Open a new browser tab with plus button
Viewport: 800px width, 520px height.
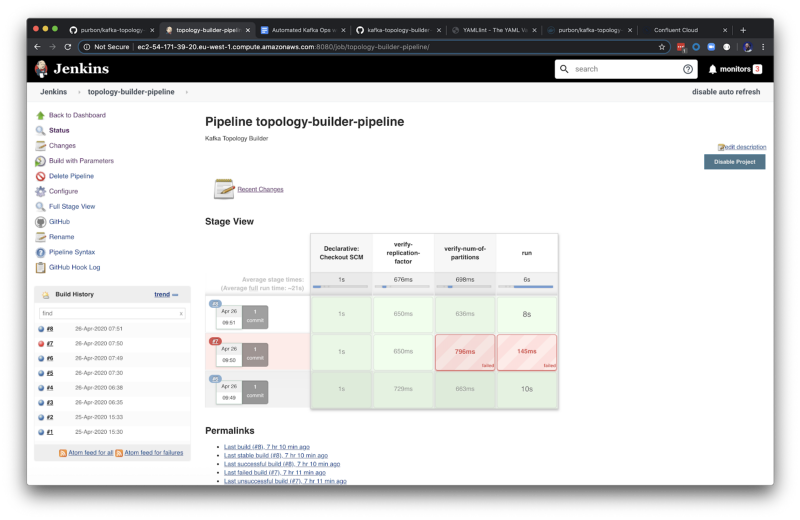pyautogui.click(x=743, y=30)
